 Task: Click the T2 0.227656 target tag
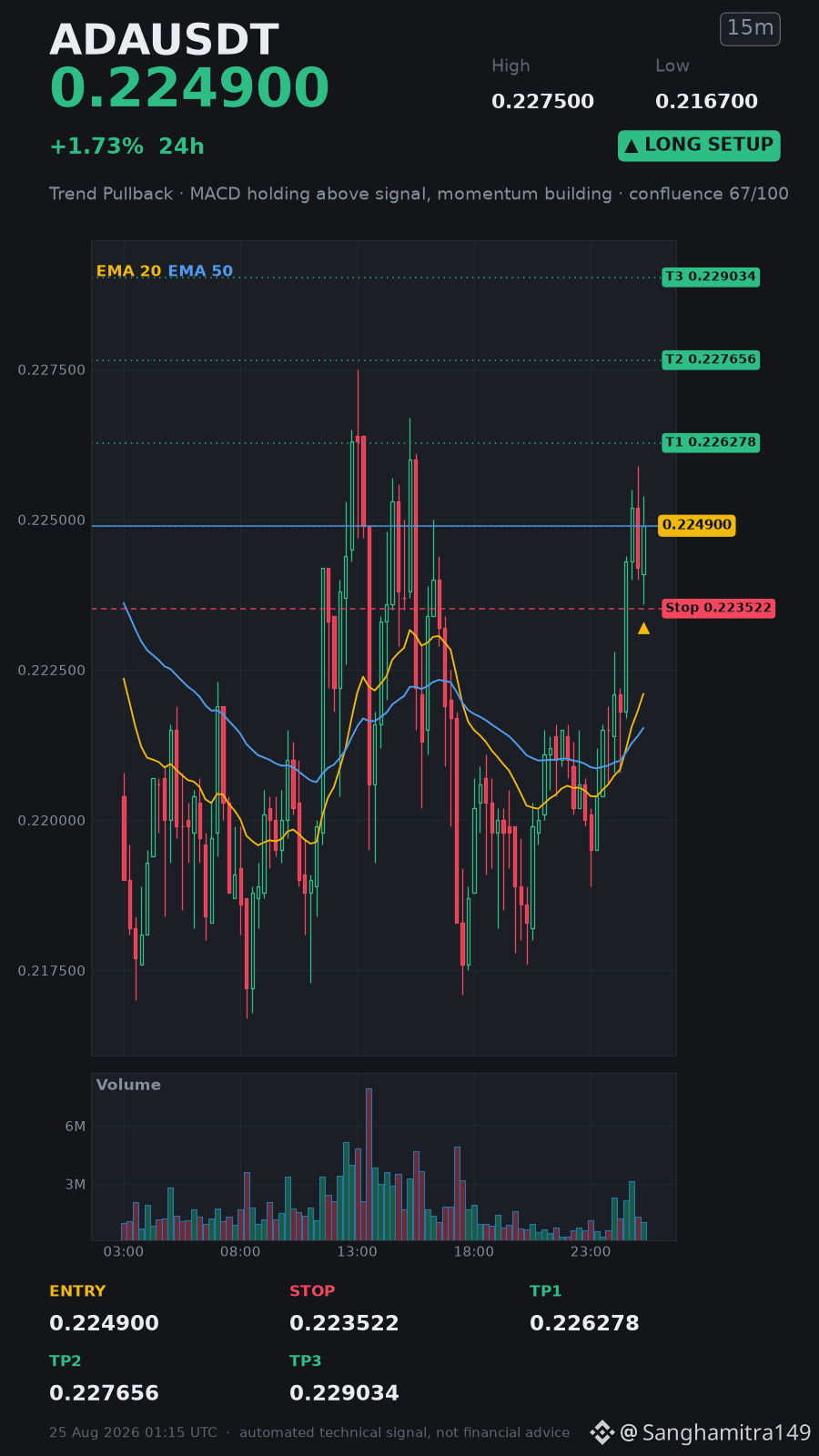click(x=711, y=359)
